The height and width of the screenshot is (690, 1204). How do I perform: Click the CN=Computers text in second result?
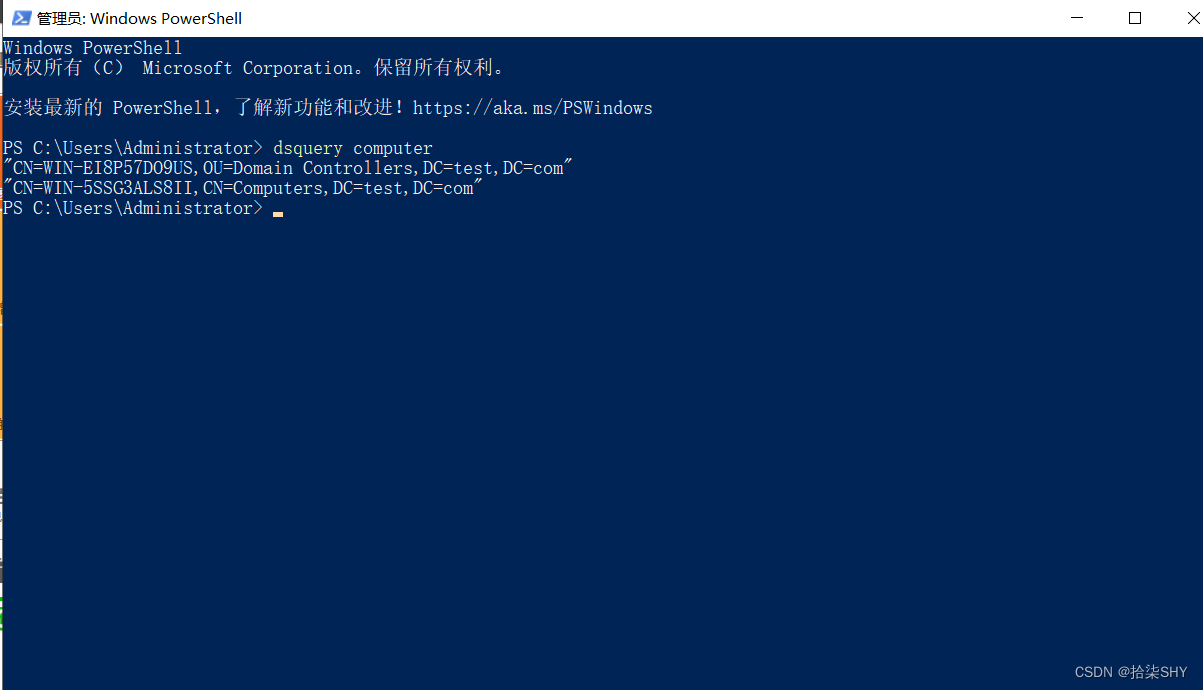coord(267,188)
